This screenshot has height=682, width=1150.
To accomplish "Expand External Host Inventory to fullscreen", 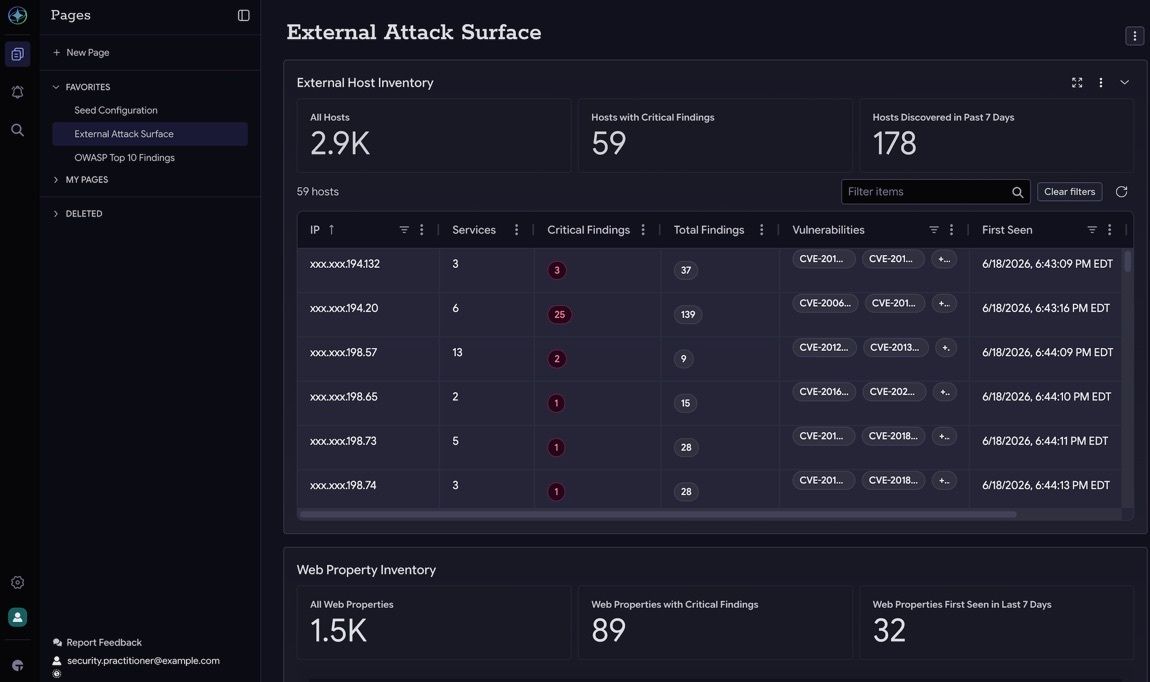I will (x=1077, y=83).
